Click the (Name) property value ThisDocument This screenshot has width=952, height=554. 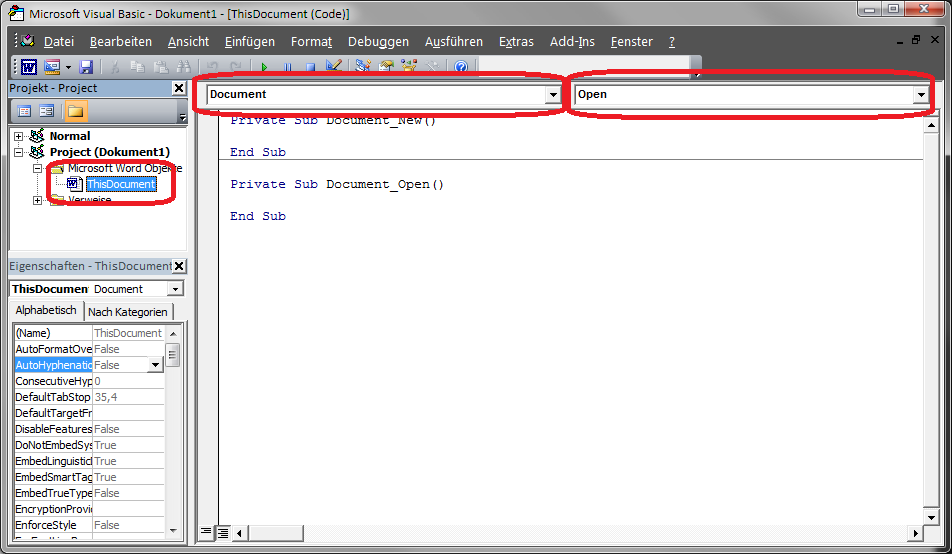(x=128, y=333)
